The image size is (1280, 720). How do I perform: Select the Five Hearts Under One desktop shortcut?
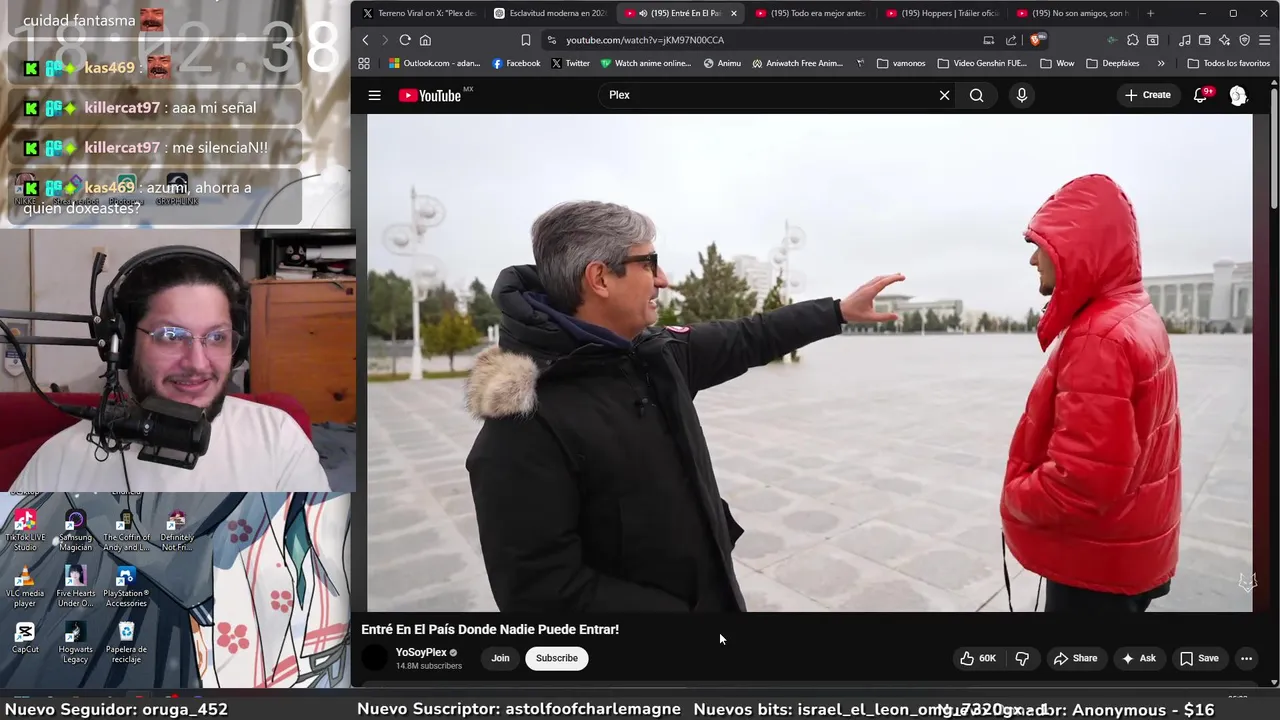pyautogui.click(x=75, y=587)
